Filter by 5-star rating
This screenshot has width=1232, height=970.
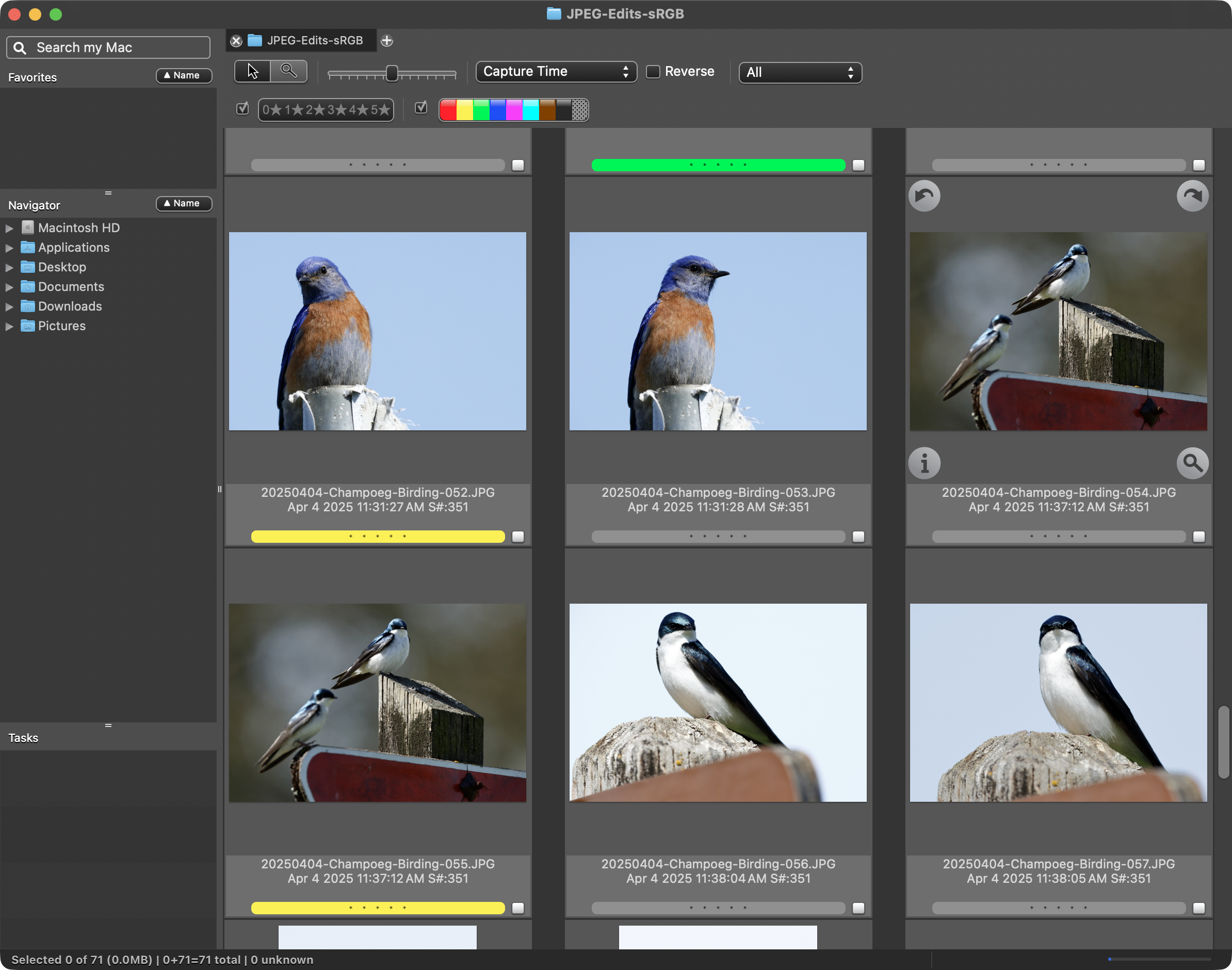380,109
